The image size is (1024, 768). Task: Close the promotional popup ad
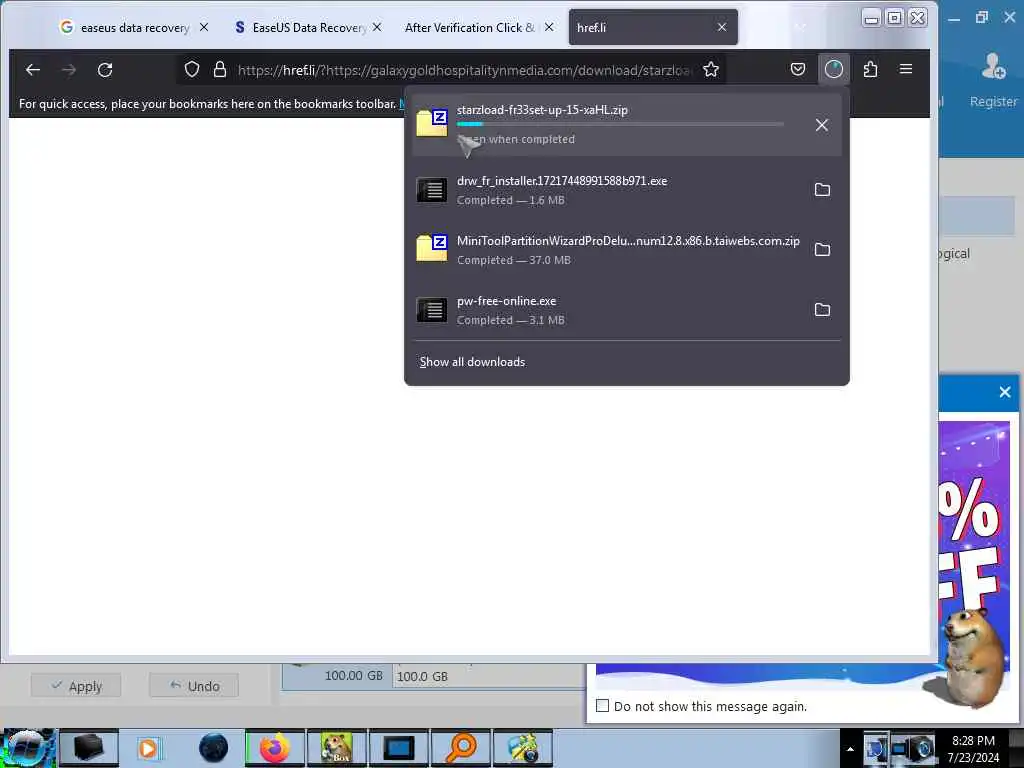point(1005,392)
